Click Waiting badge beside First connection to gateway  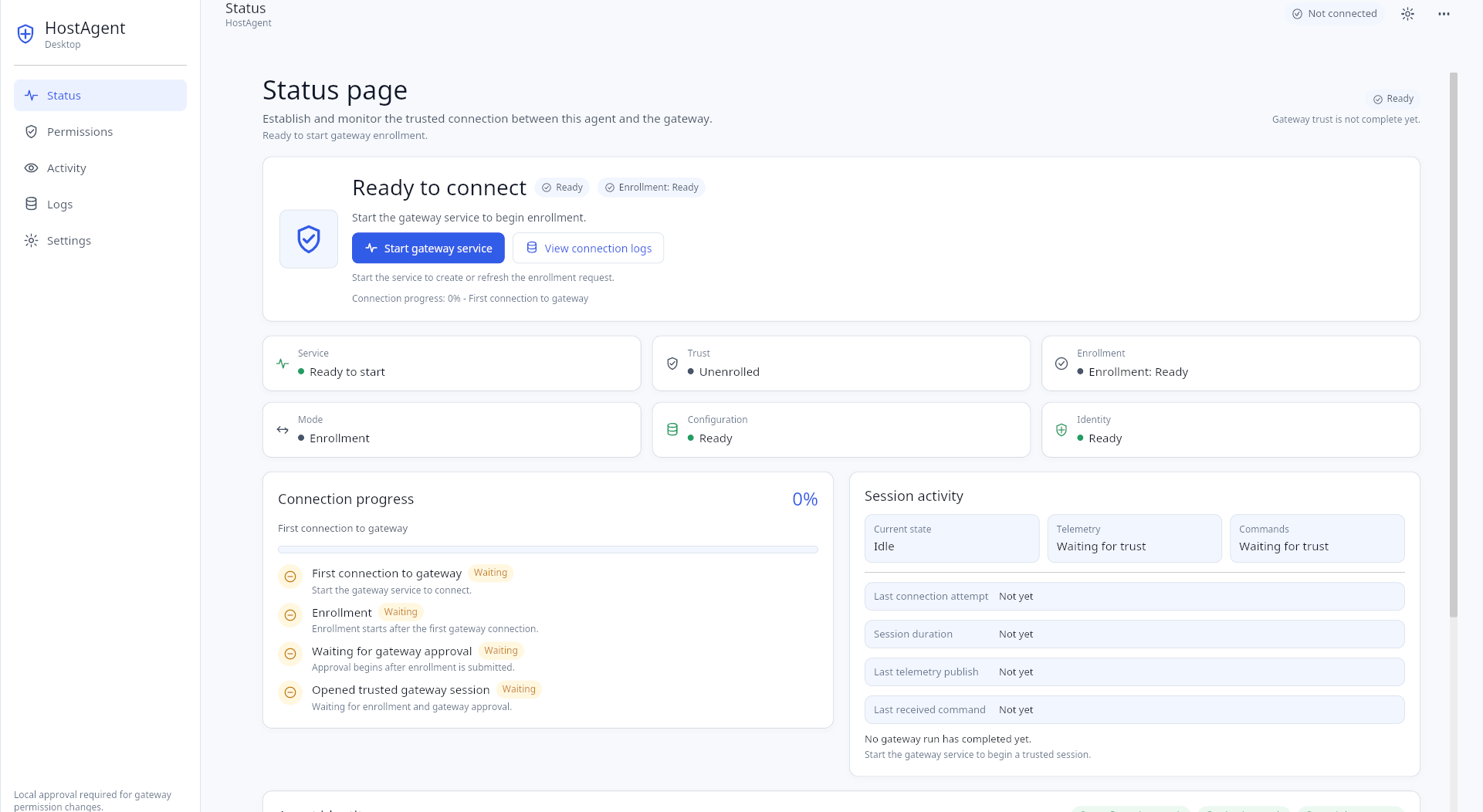tap(490, 573)
